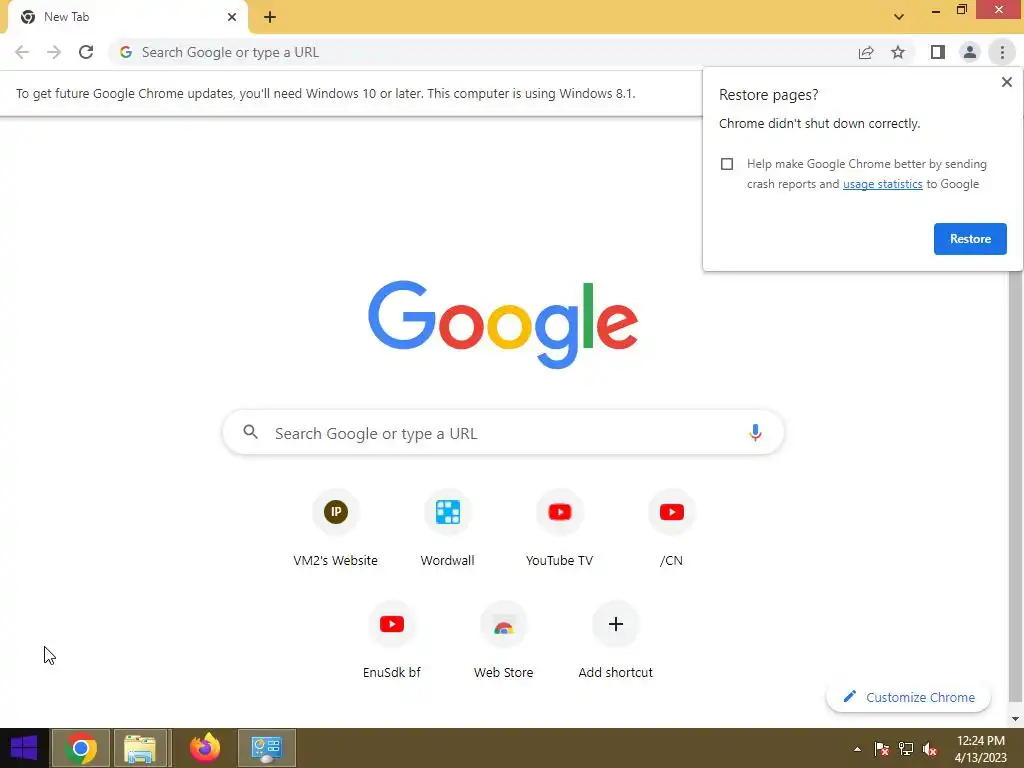Open the /CN YouTube shortcut
Image resolution: width=1024 pixels, height=768 pixels.
point(671,529)
